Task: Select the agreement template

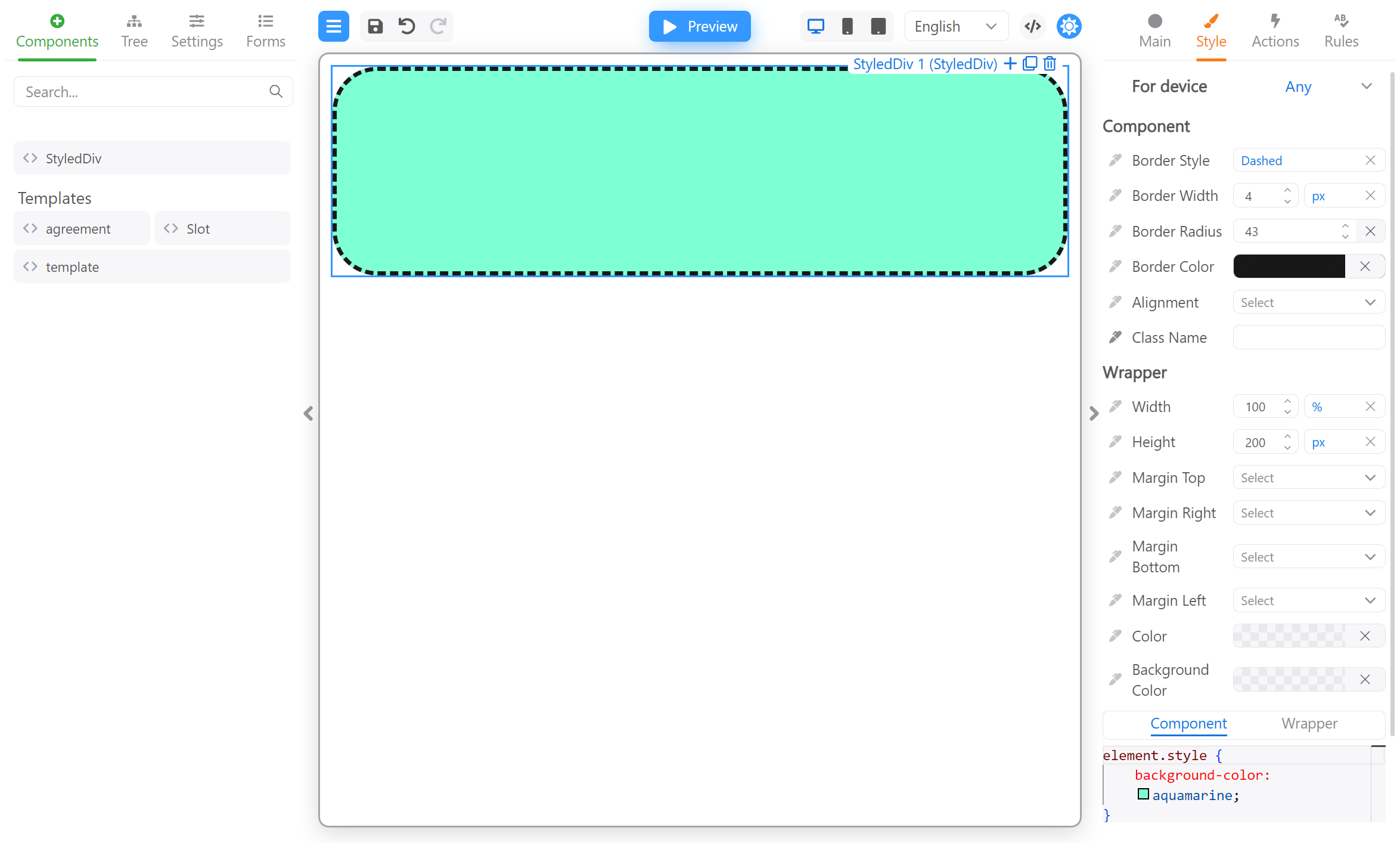Action: coord(82,228)
